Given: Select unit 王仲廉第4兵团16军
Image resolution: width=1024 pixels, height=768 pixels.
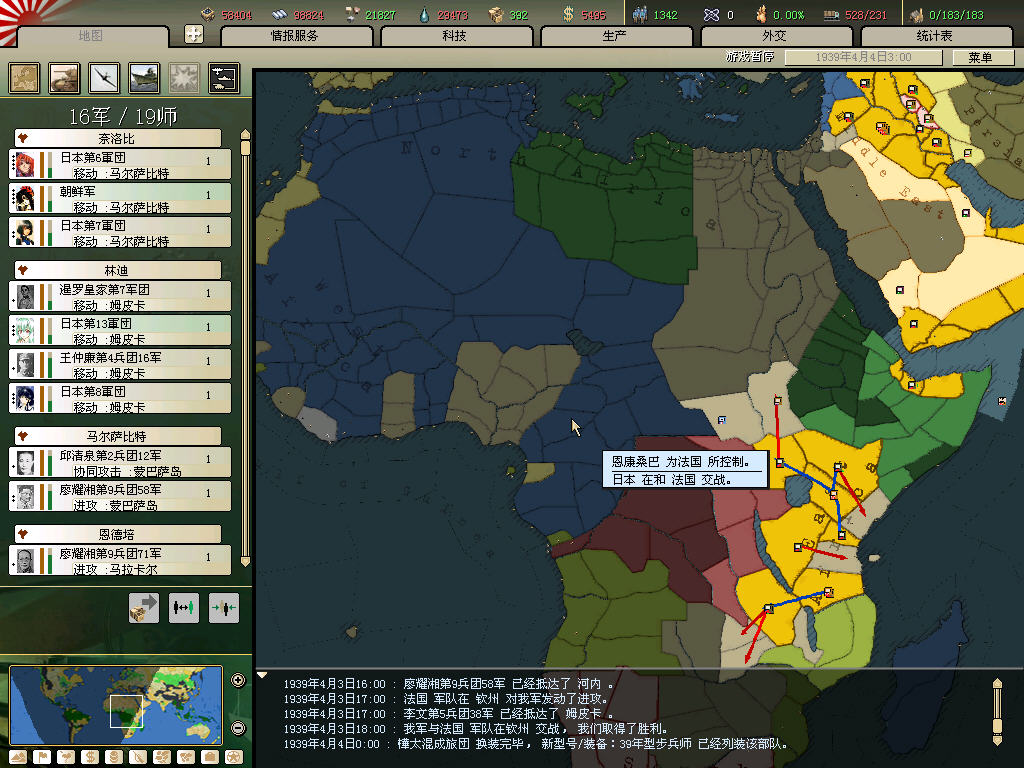Looking at the screenshot, I should point(120,364).
